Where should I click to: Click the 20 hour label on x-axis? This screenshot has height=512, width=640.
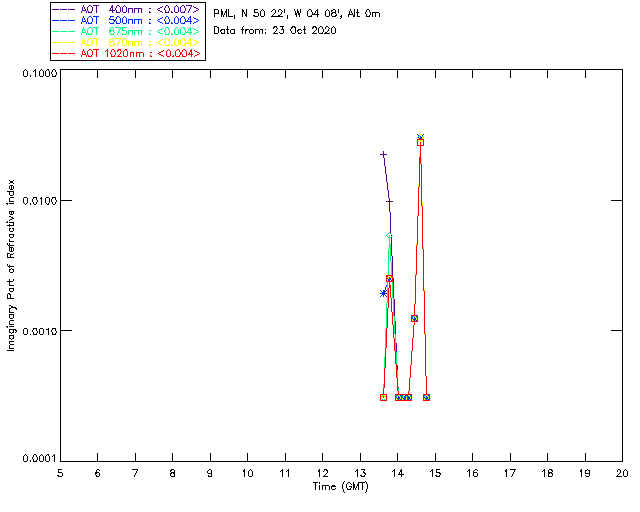click(622, 473)
